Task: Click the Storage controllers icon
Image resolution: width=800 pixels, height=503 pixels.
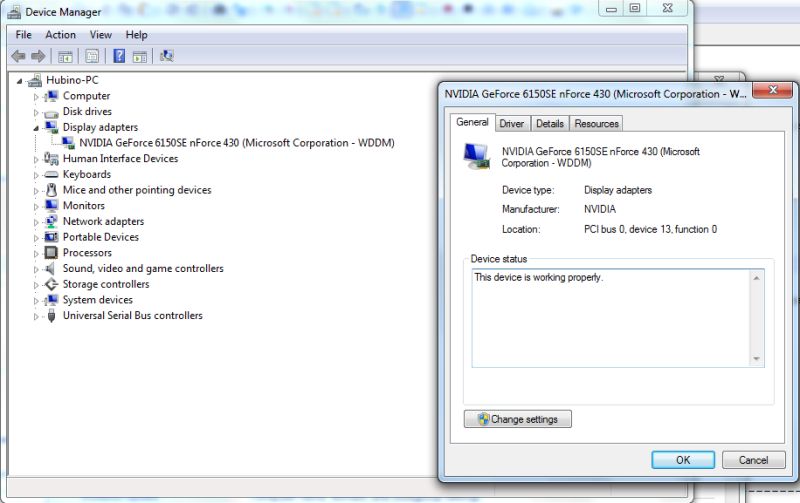Action: pyautogui.click(x=51, y=284)
